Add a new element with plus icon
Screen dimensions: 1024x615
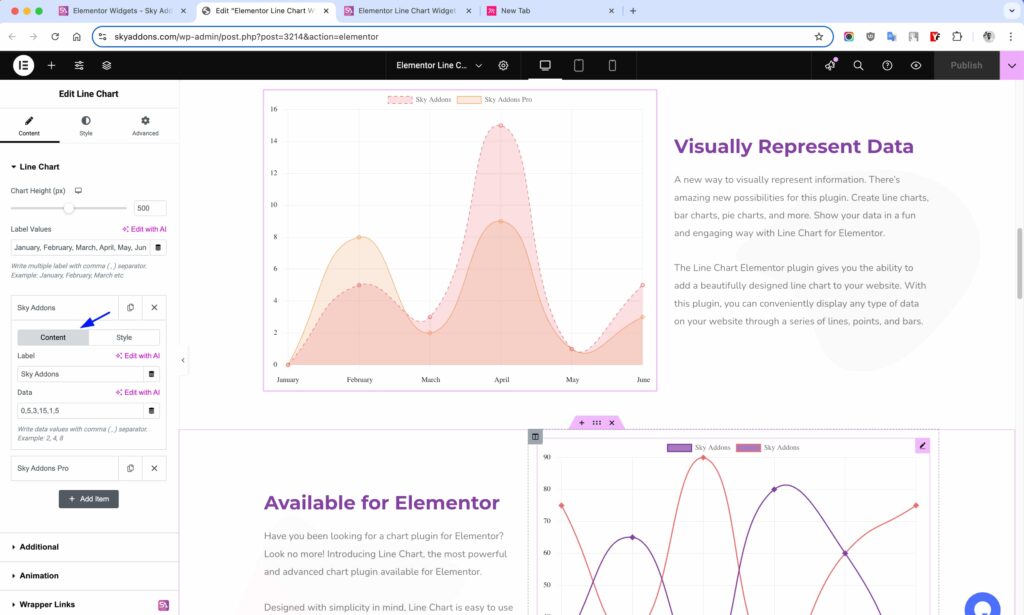(x=51, y=65)
